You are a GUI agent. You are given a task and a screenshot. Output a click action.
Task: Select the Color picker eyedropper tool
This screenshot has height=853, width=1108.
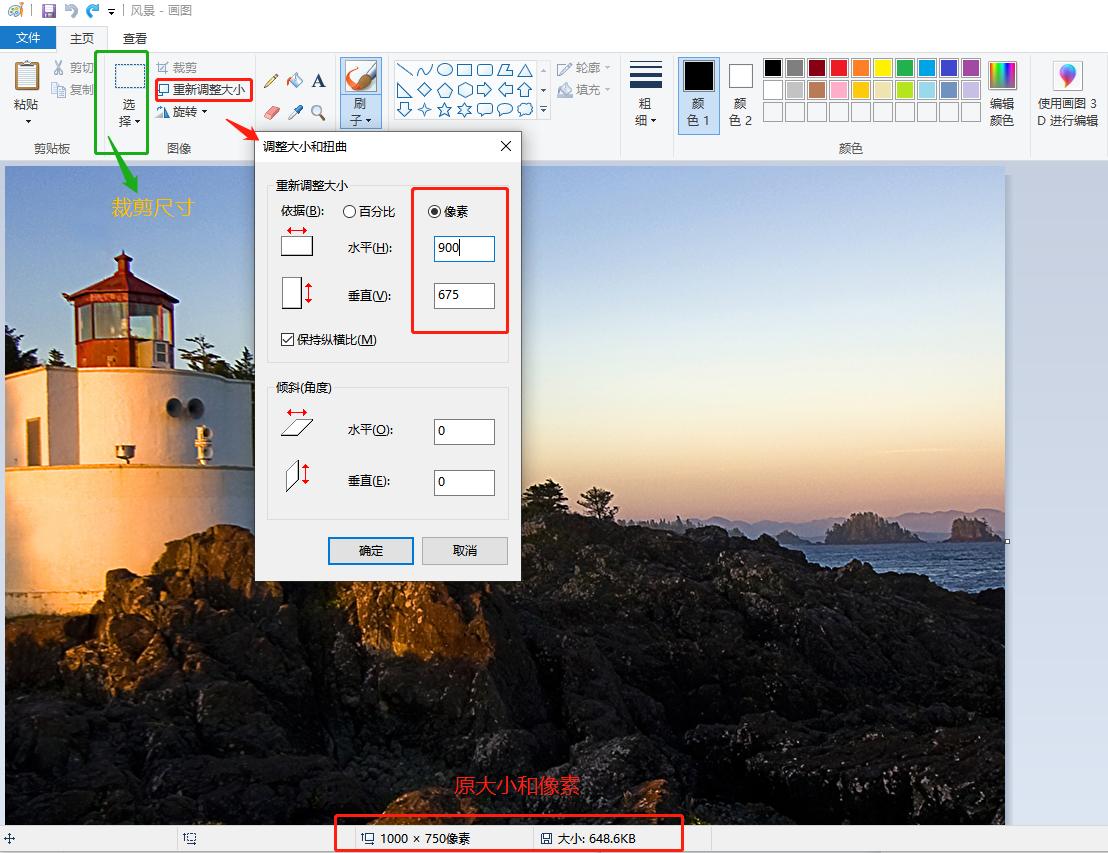click(x=295, y=112)
